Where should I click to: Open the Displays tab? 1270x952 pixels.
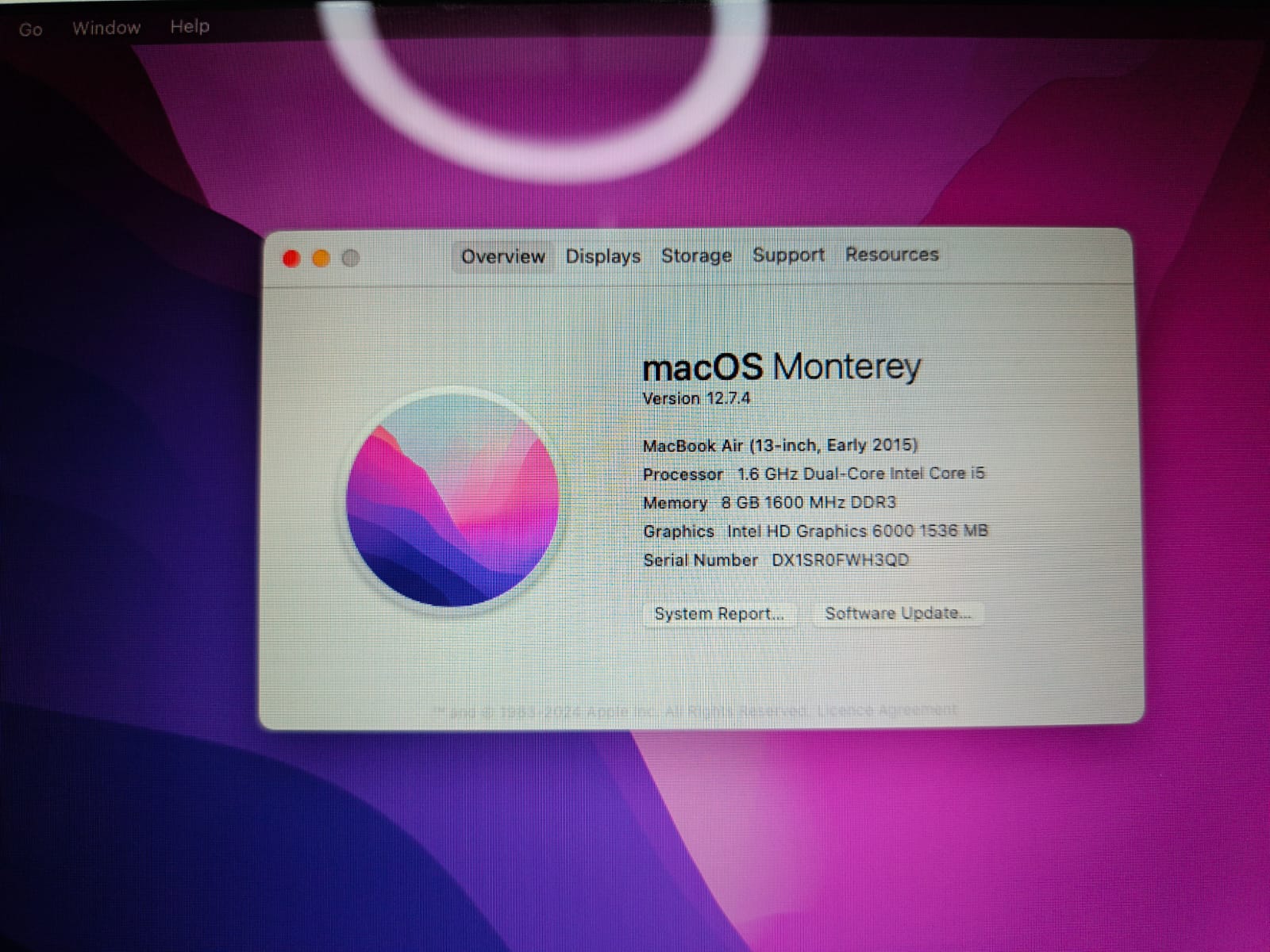point(602,256)
